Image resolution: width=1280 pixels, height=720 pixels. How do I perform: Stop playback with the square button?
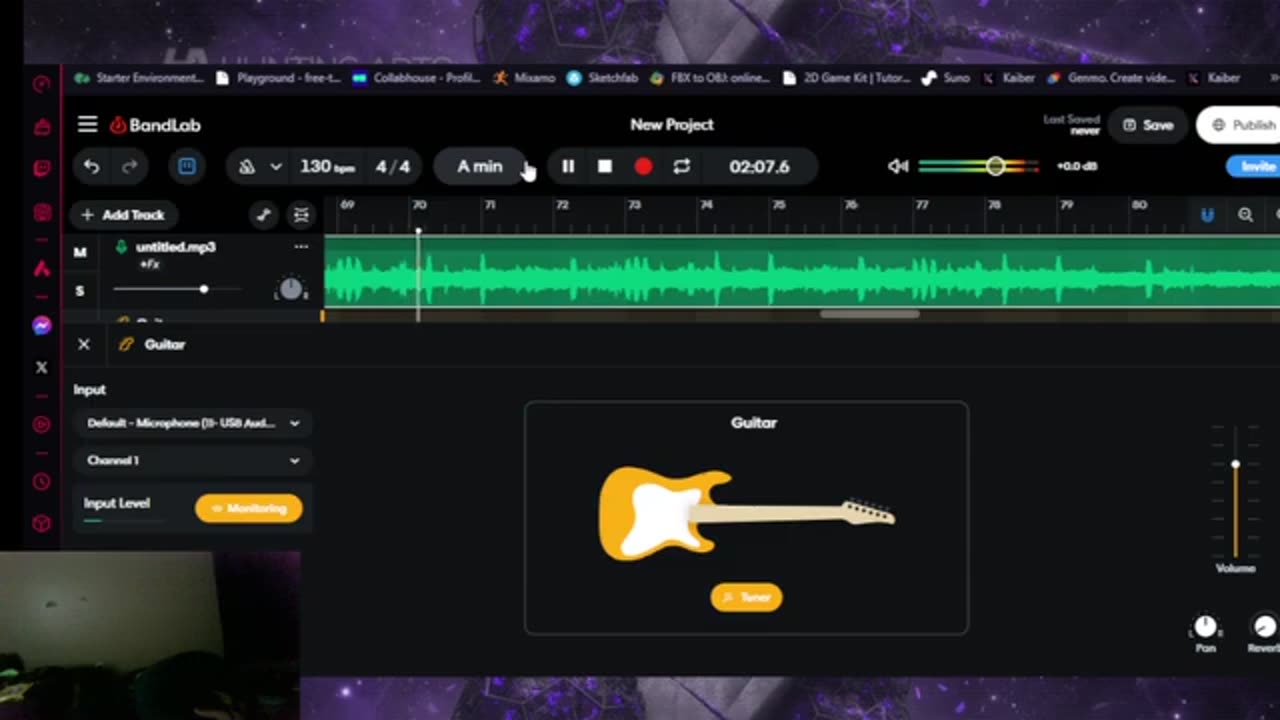pyautogui.click(x=605, y=167)
